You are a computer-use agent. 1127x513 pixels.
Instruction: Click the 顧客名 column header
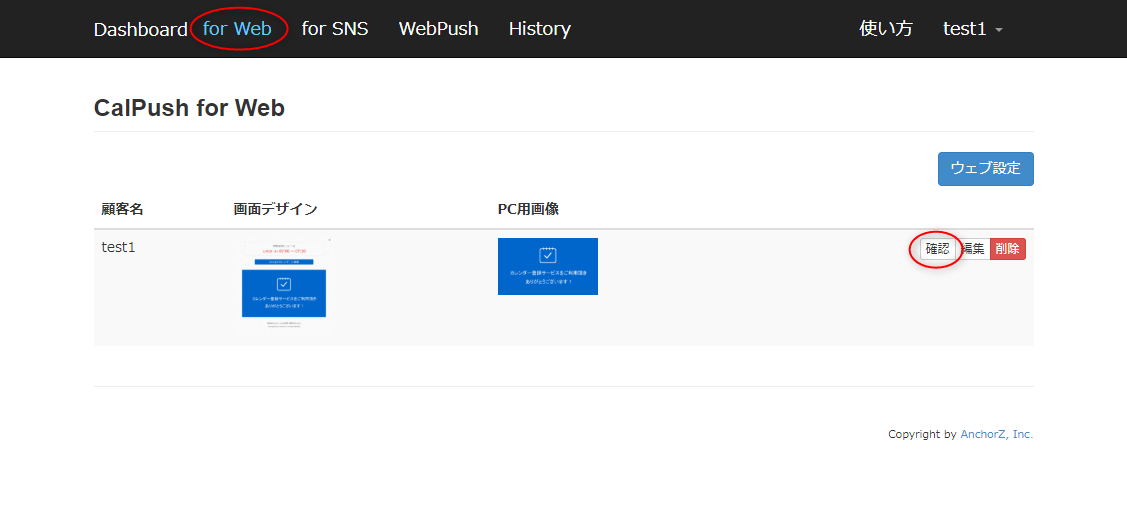(122, 209)
